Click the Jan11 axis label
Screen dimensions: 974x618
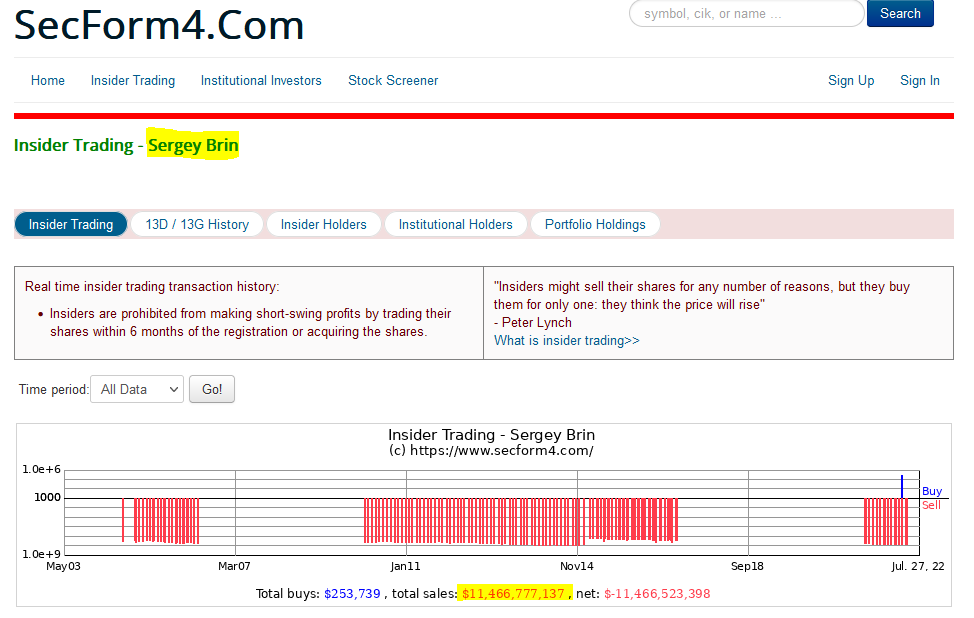(x=406, y=566)
